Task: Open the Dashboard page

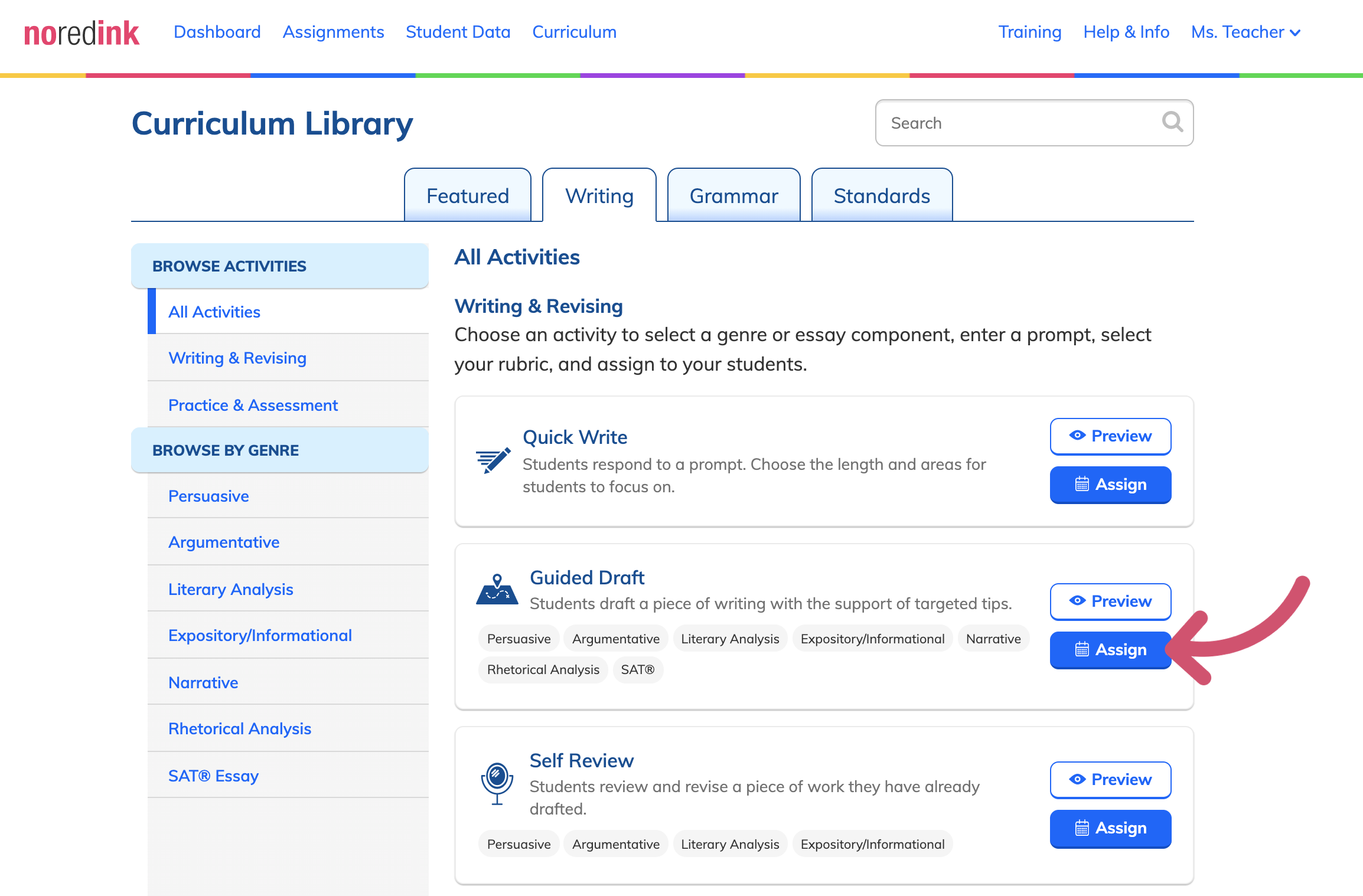Action: click(217, 32)
